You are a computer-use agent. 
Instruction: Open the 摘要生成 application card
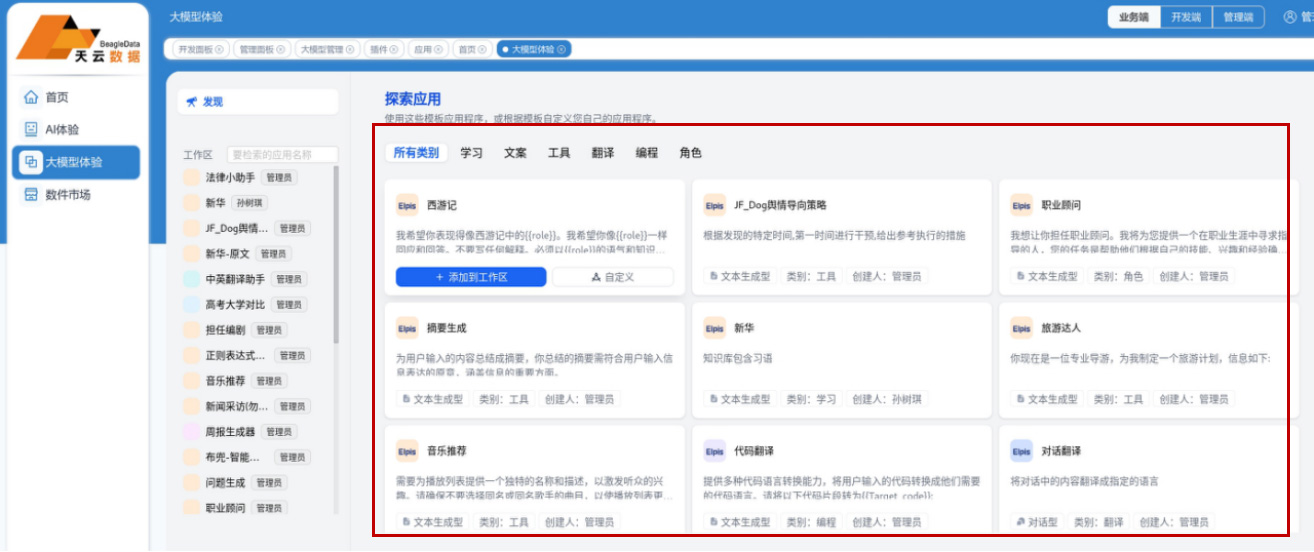coord(535,360)
